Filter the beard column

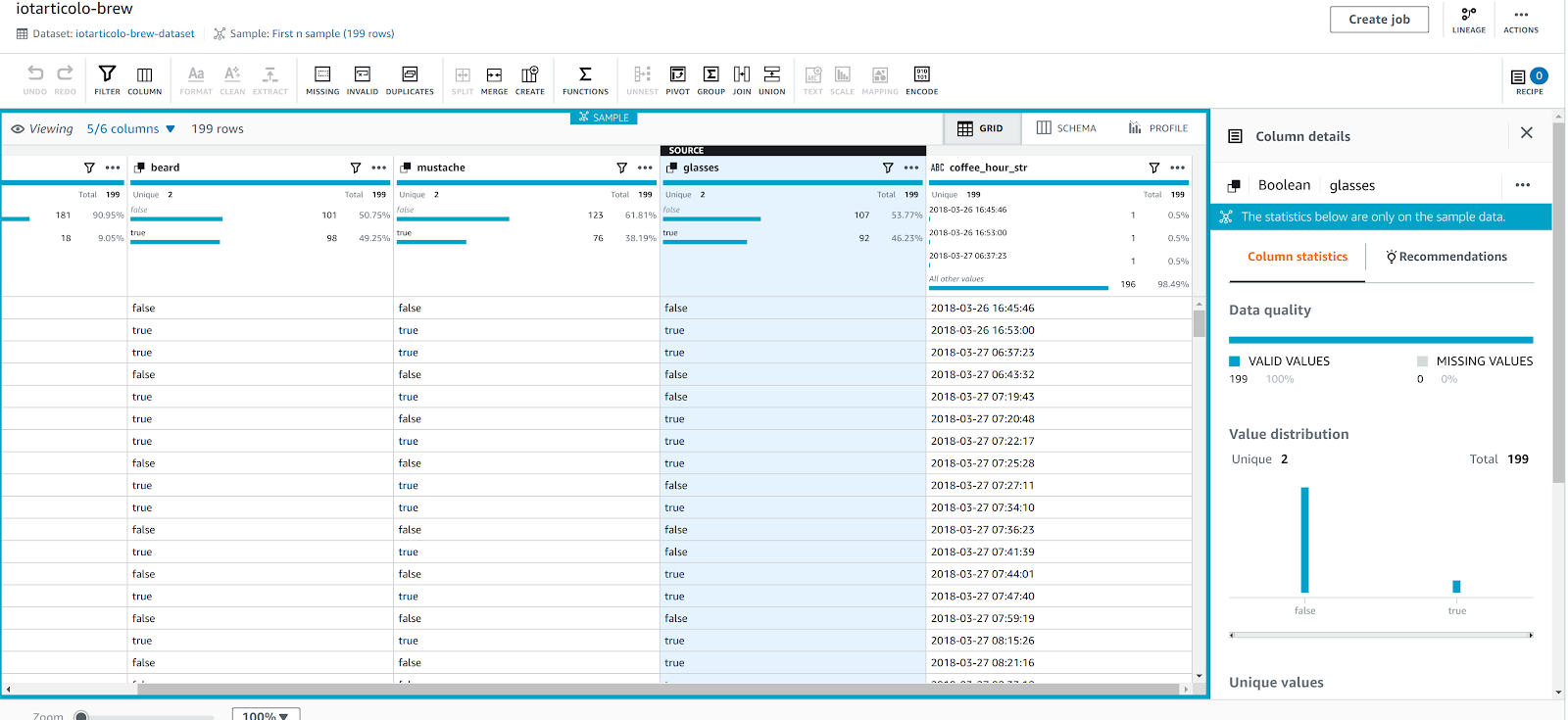tap(356, 168)
